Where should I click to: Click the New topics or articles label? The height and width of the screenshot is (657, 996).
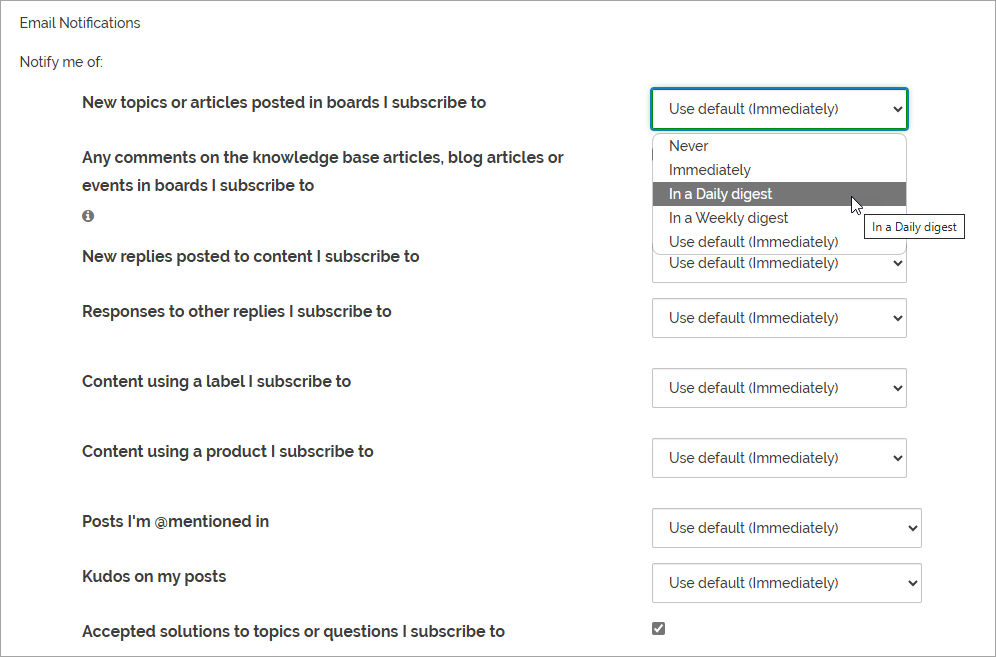click(284, 102)
